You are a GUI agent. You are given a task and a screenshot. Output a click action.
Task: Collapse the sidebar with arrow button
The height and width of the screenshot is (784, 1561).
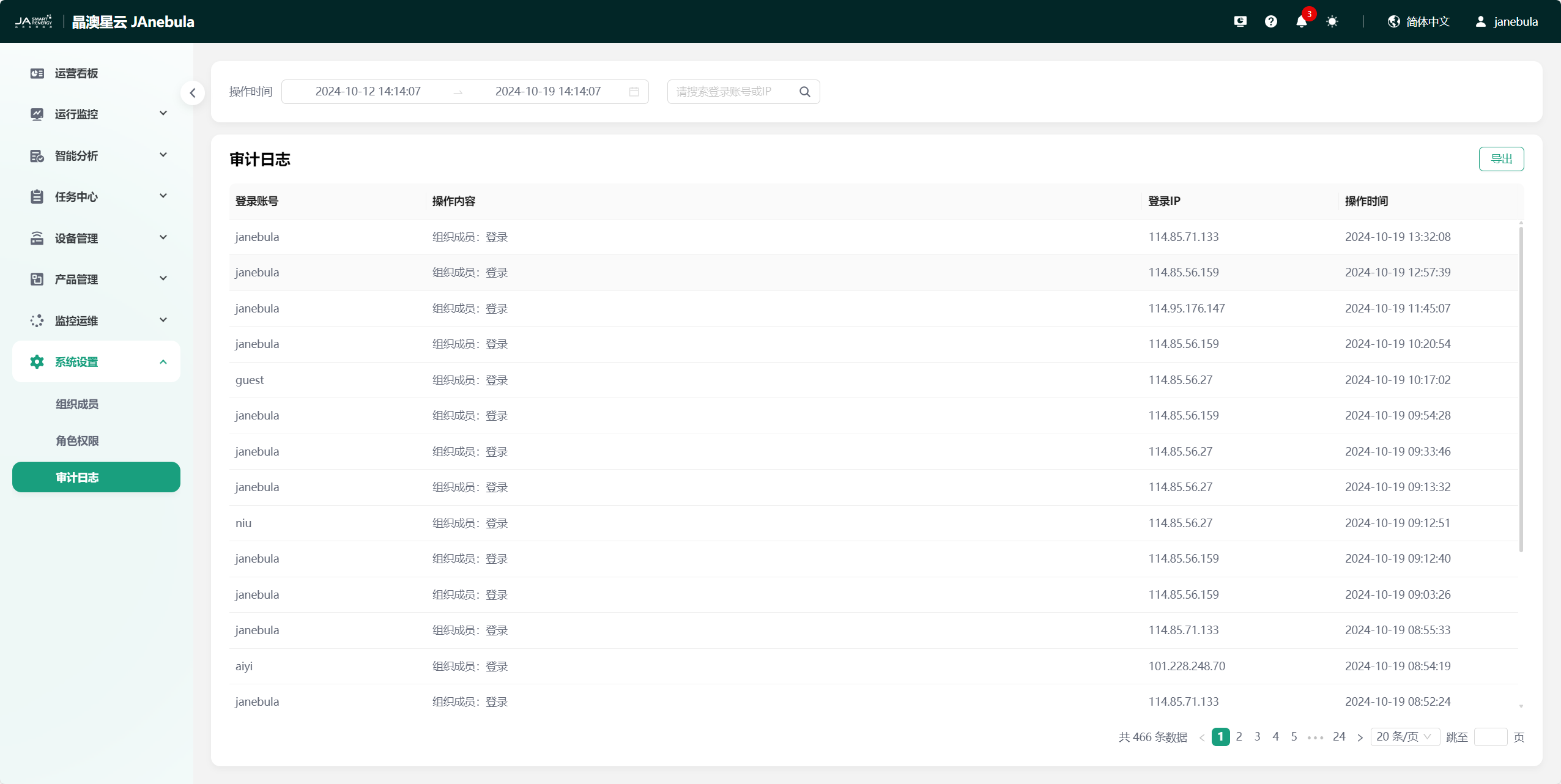coord(193,93)
